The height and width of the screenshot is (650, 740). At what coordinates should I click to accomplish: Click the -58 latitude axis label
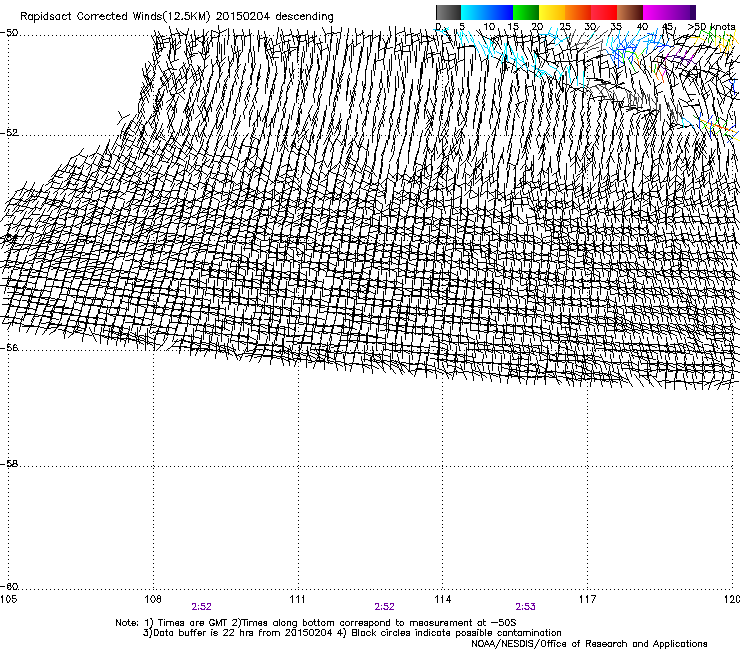9,464
